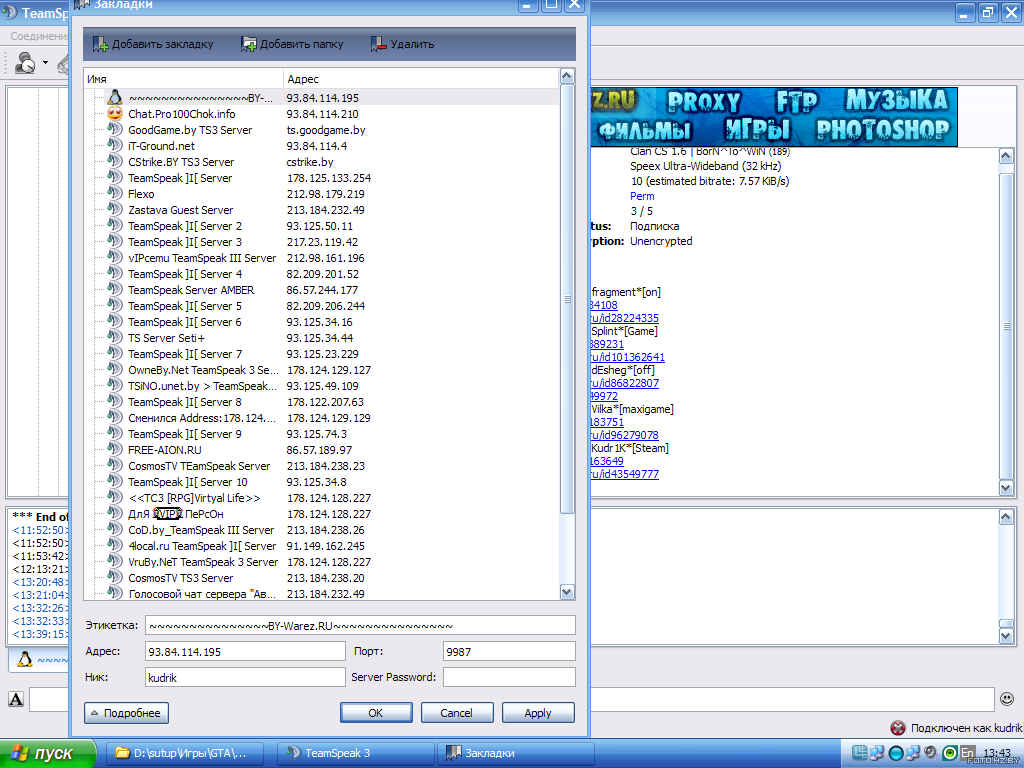Open the id28224335 link in server info
This screenshot has height=768, width=1024.
pyautogui.click(x=624, y=318)
